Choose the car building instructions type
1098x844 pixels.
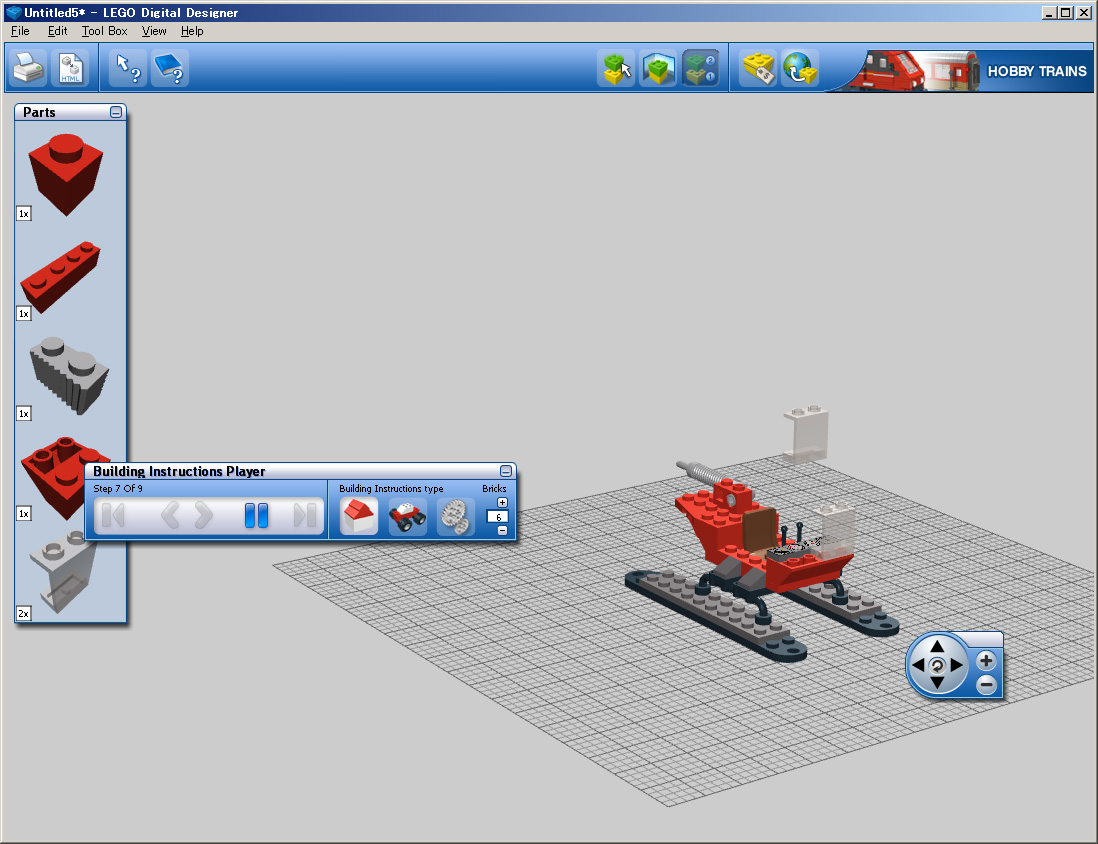point(408,517)
